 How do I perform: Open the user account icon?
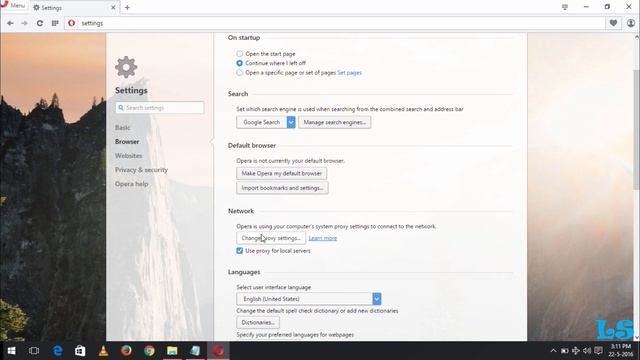tap(631, 23)
